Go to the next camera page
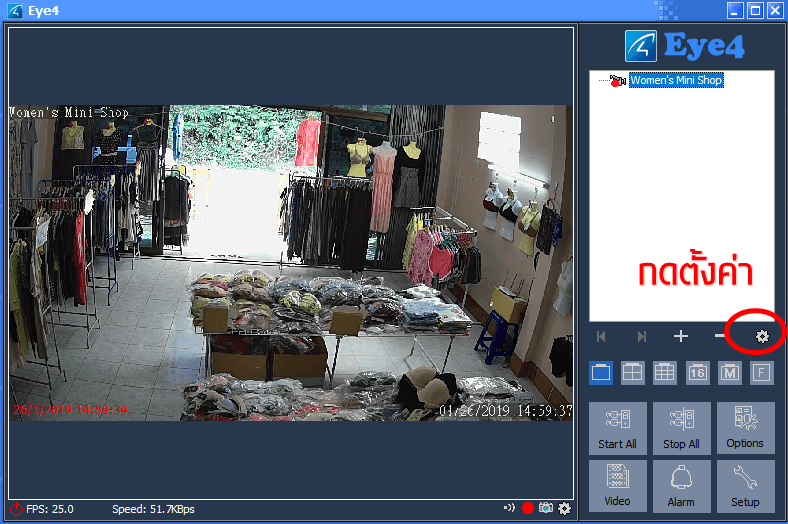Viewport: 788px width, 524px height. (641, 336)
